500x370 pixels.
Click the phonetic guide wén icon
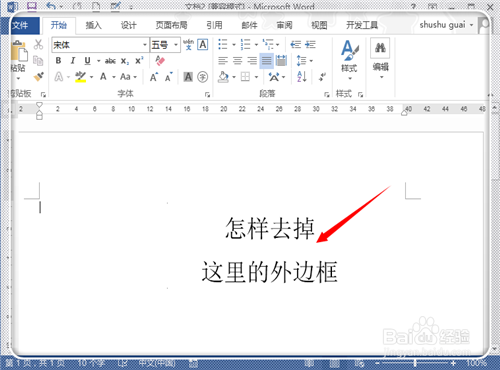tap(188, 44)
